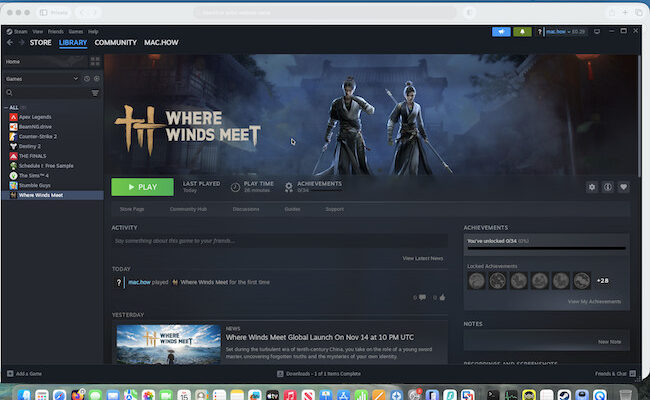Image resolution: width=650 pixels, height=400 pixels.
Task: Open Steam announcements megaphone button
Action: (x=502, y=32)
